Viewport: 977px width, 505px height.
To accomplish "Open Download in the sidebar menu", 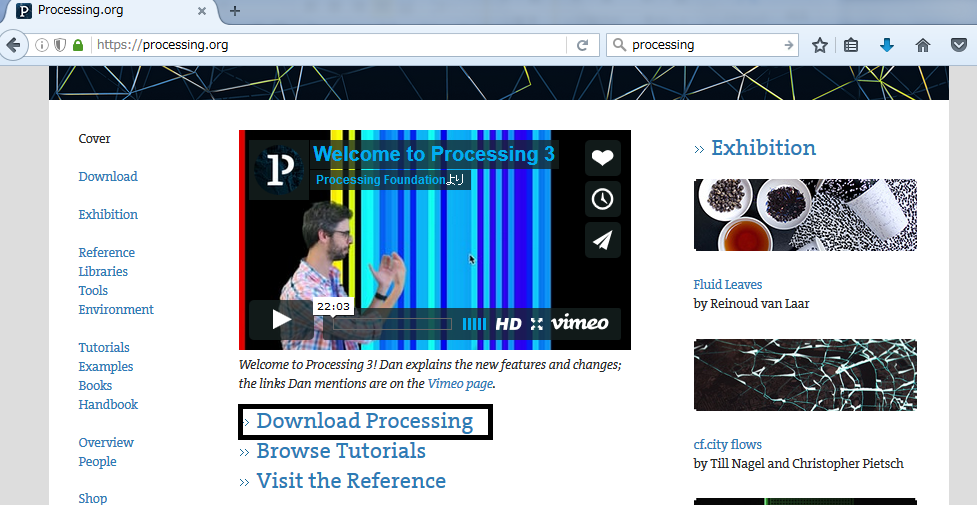I will click(108, 176).
